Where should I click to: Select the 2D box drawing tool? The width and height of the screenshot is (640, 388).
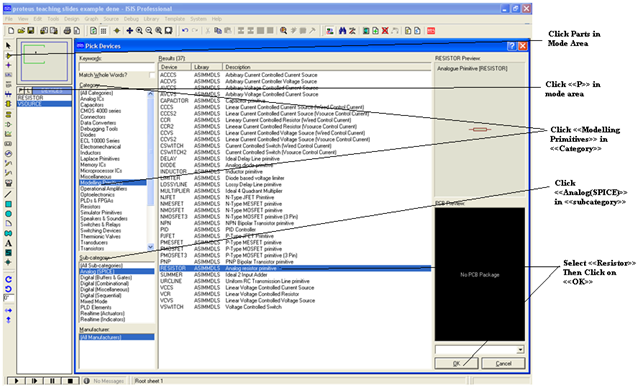tap(8, 204)
